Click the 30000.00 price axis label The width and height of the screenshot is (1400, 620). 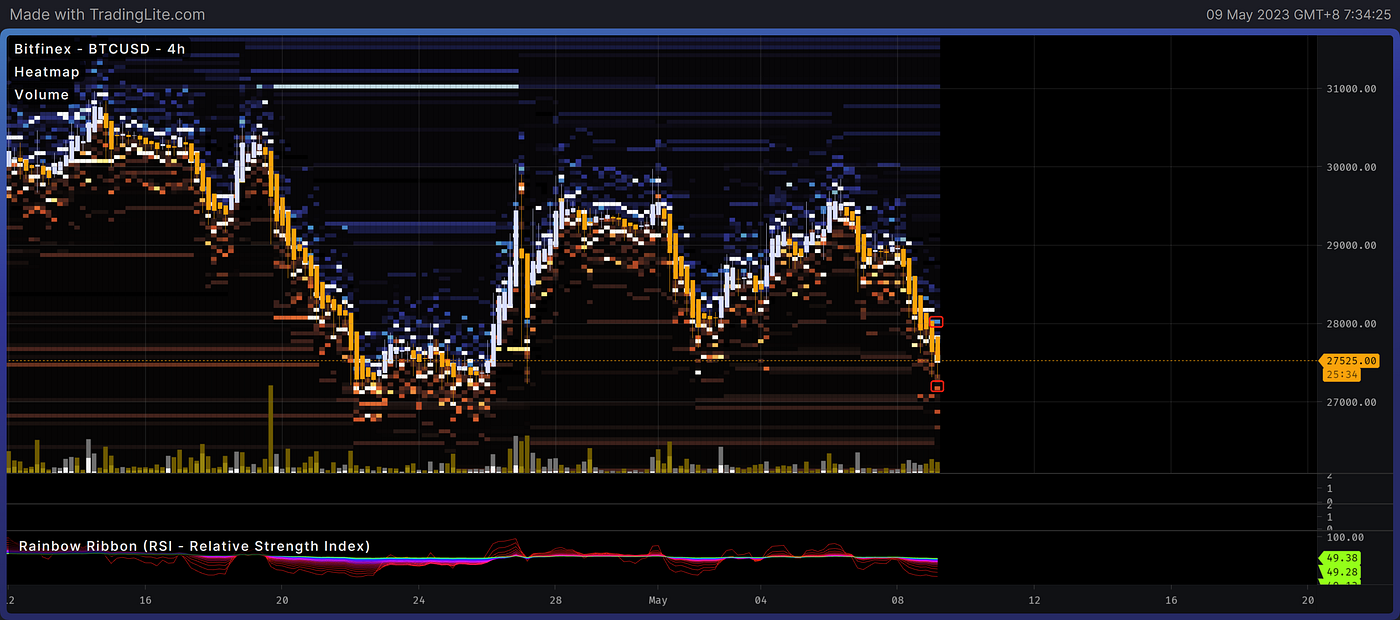[x=1350, y=167]
